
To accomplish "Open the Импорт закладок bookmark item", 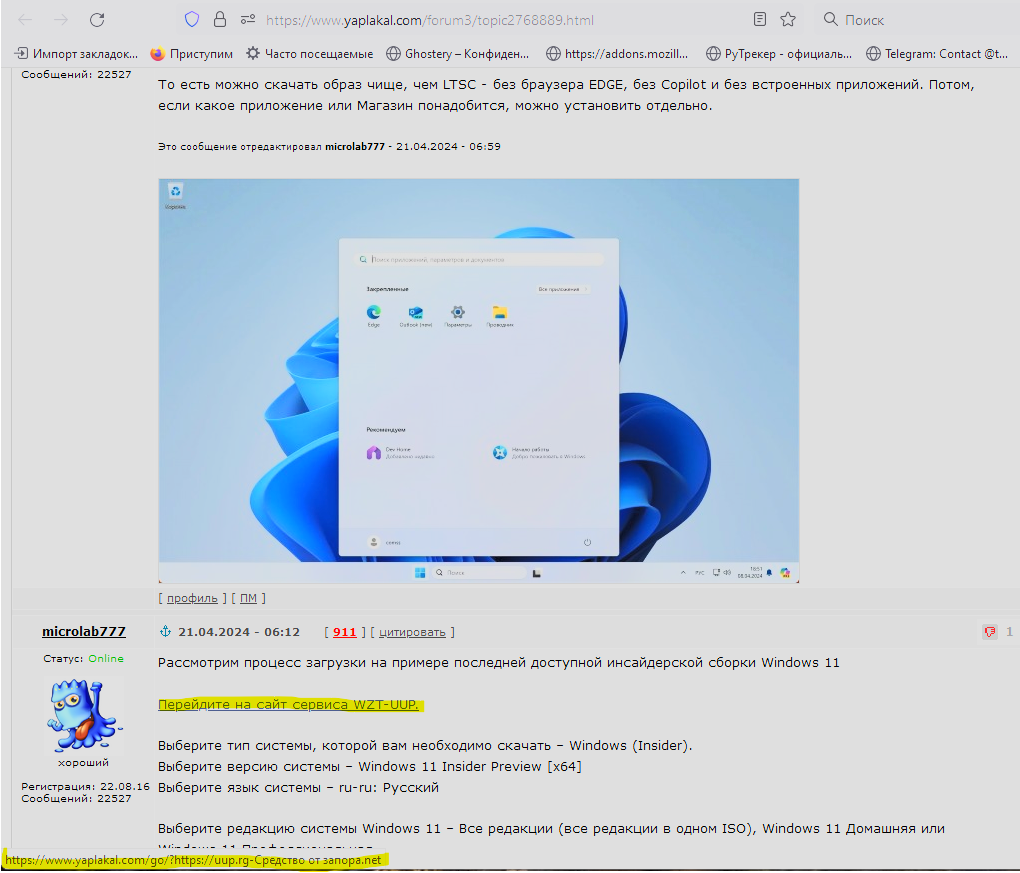I will 77,54.
